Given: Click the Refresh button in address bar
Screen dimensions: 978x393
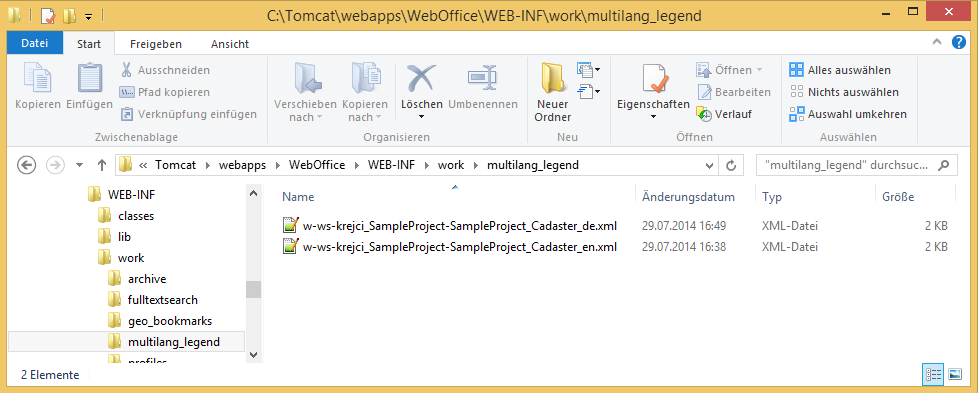Looking at the screenshot, I should [730, 166].
